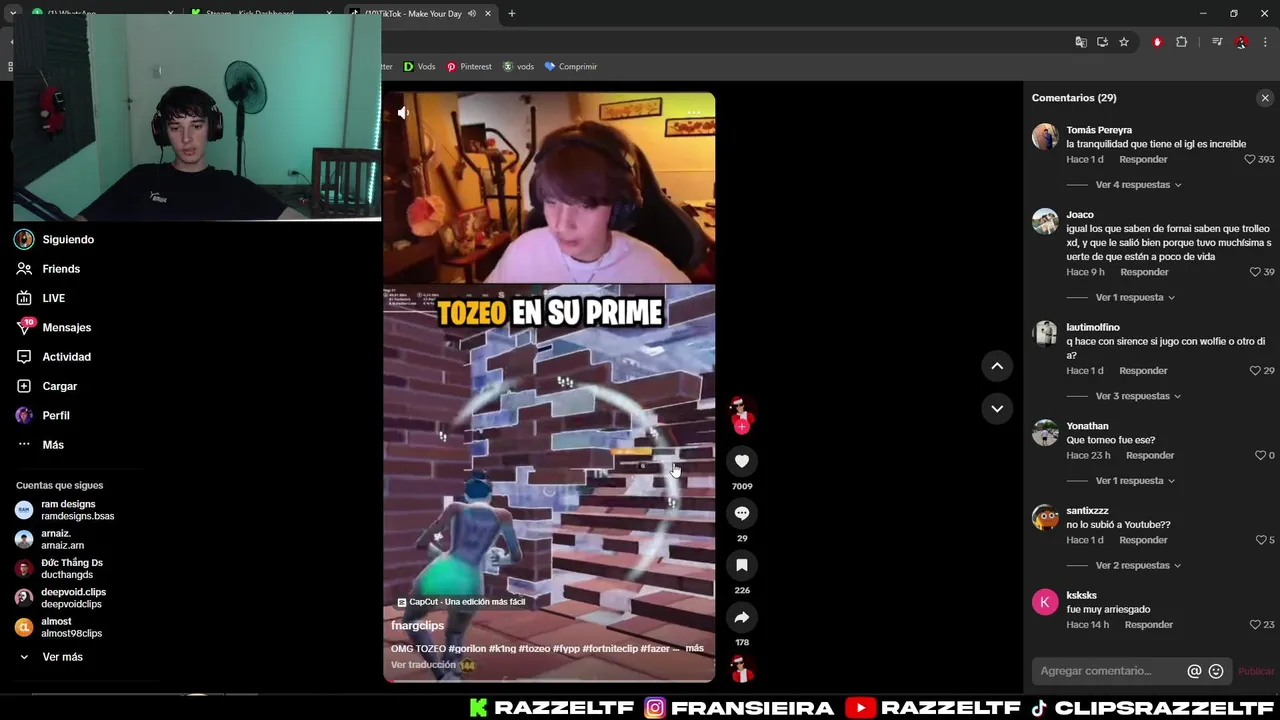The height and width of the screenshot is (720, 1280).
Task: Like Joaco's comment
Action: pyautogui.click(x=1255, y=272)
